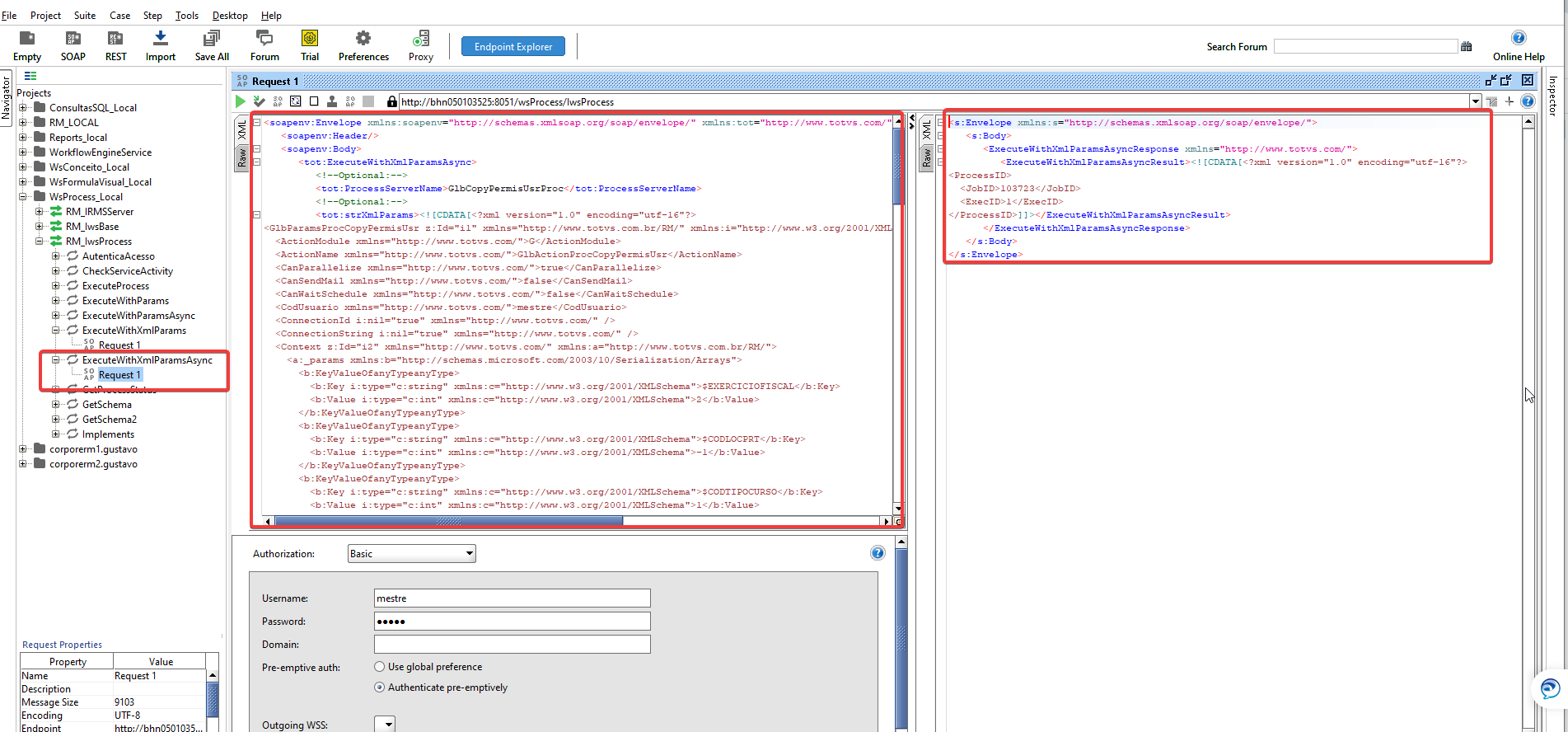Image resolution: width=1568 pixels, height=732 pixels.
Task: Click the Search Forum input field
Action: pyautogui.click(x=1365, y=46)
